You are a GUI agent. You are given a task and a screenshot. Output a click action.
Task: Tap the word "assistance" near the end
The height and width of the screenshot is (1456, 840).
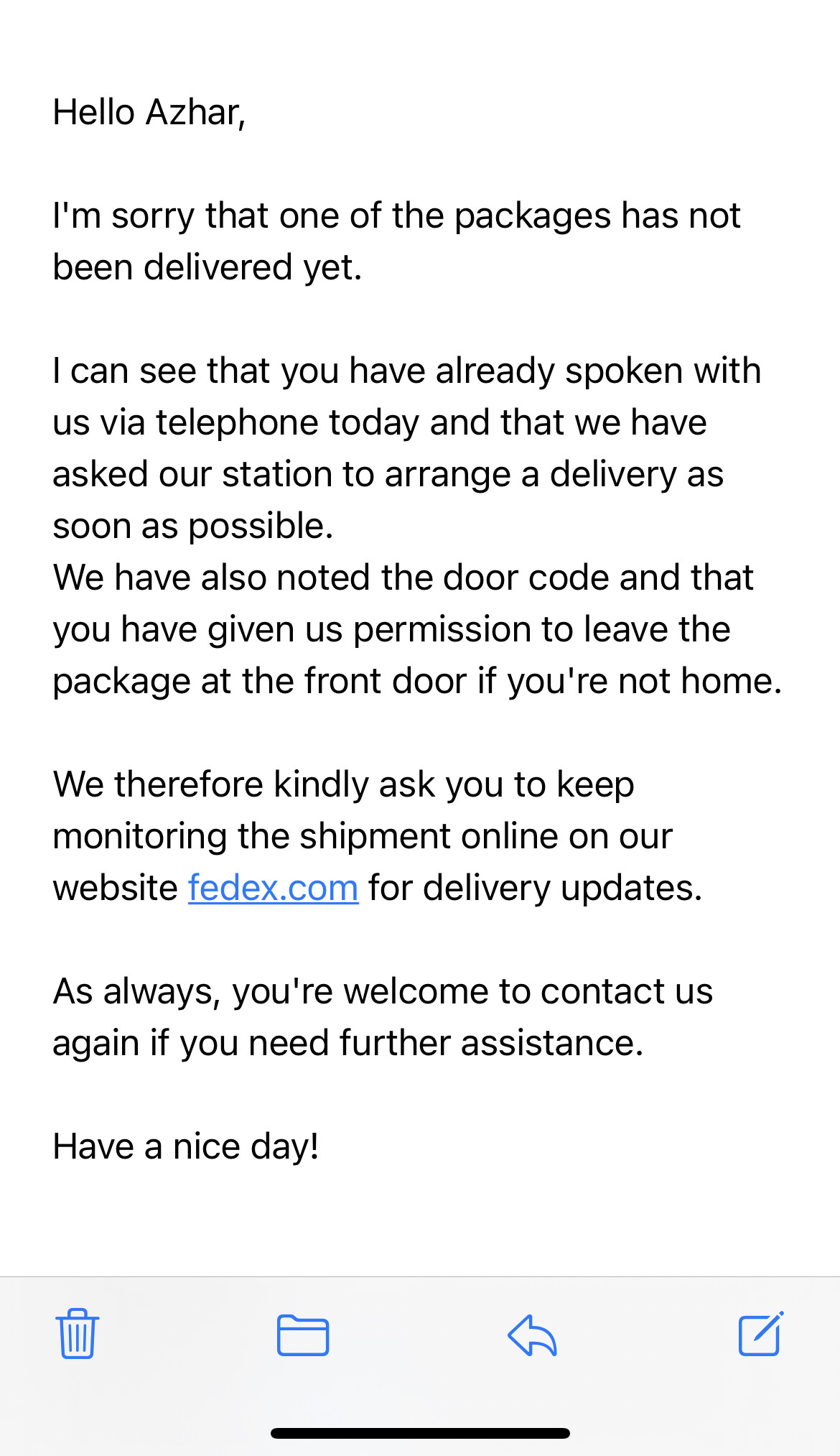551,1043
